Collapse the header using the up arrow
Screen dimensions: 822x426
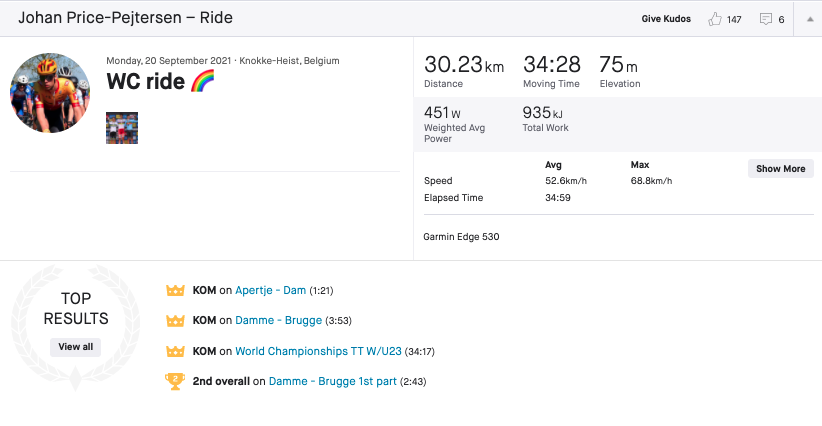point(808,19)
